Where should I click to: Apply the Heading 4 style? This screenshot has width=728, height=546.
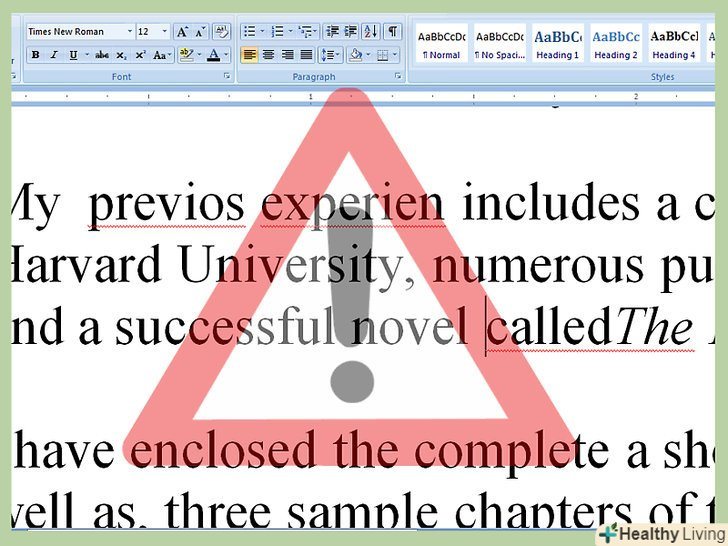pyautogui.click(x=674, y=44)
